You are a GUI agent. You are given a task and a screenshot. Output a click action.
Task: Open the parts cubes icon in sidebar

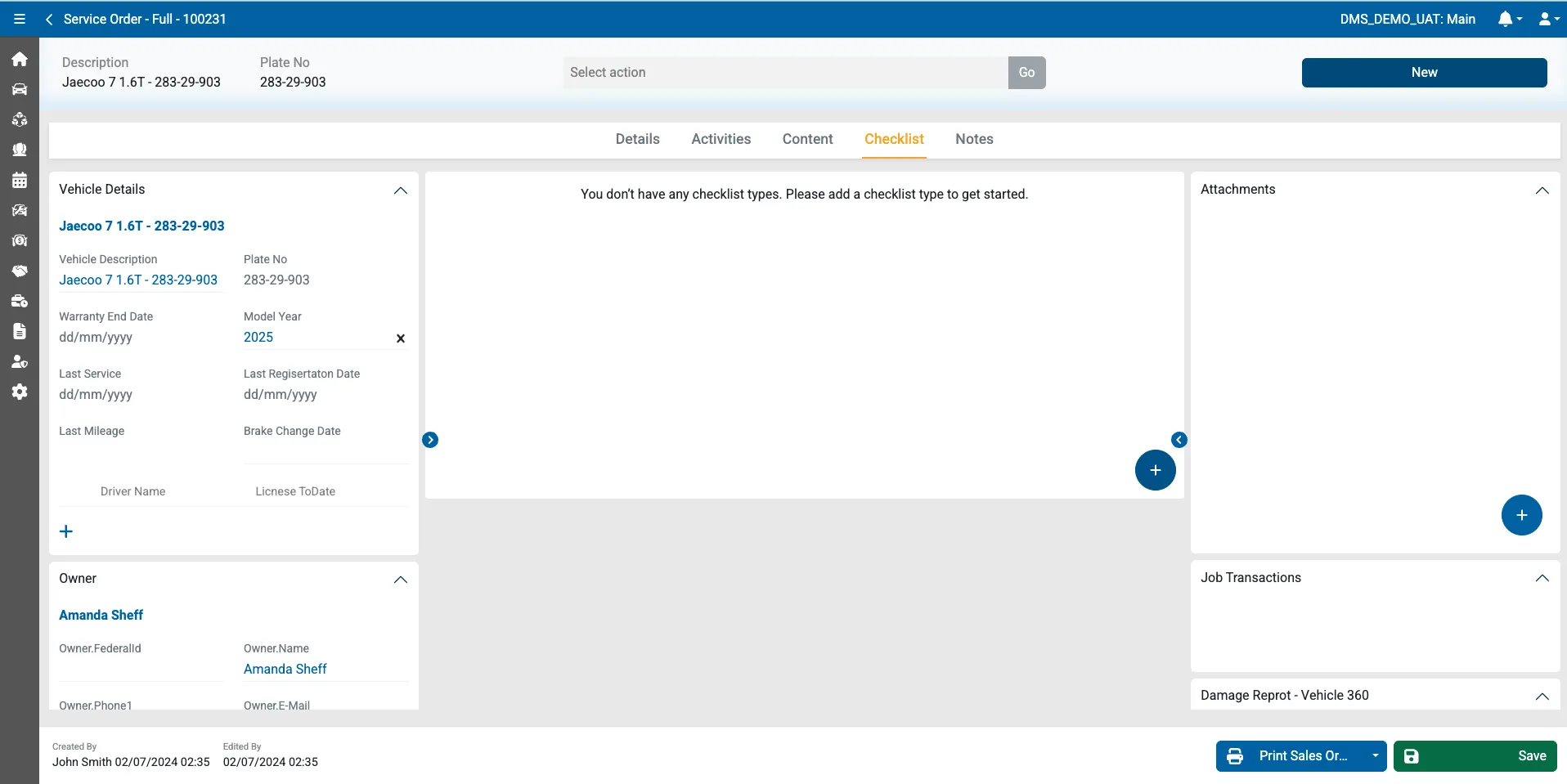[x=20, y=119]
